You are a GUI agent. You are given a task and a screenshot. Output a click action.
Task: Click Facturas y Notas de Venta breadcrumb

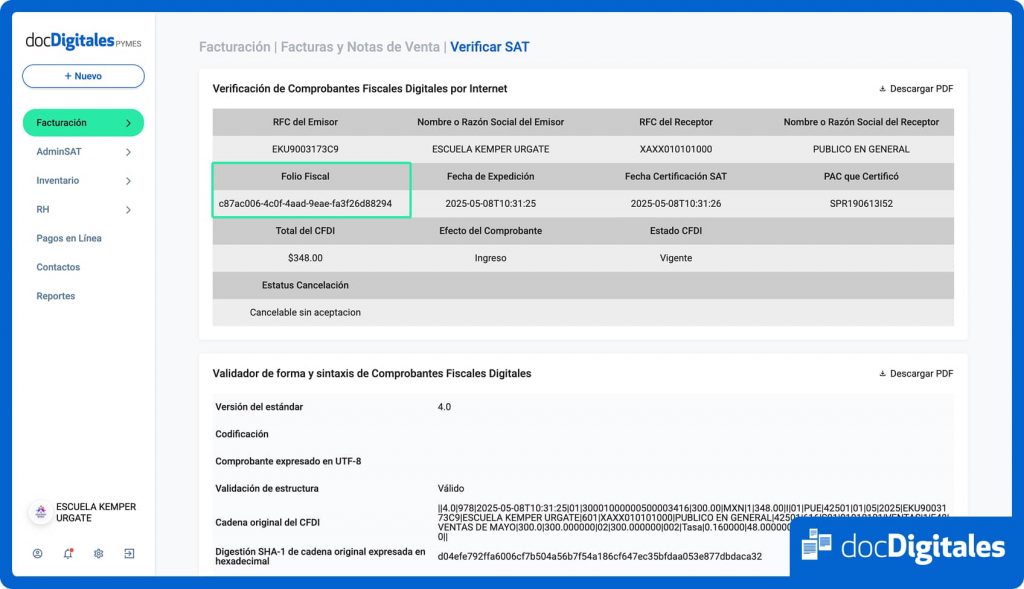pyautogui.click(x=360, y=47)
